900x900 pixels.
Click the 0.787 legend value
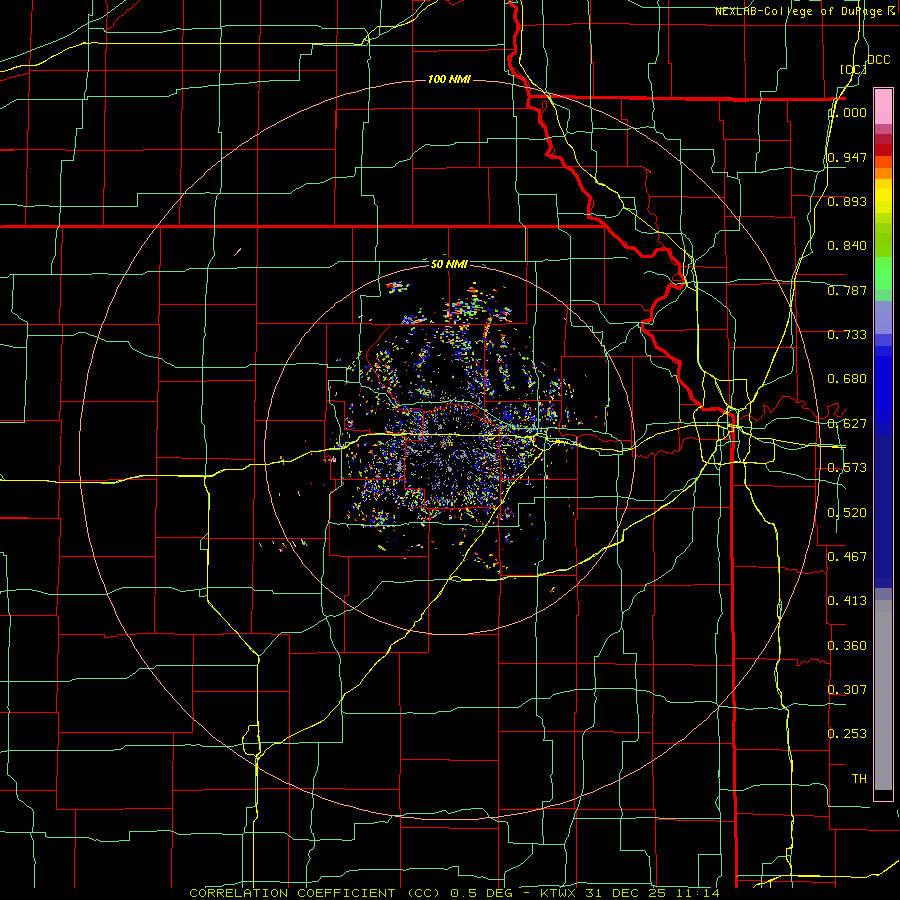tap(847, 290)
